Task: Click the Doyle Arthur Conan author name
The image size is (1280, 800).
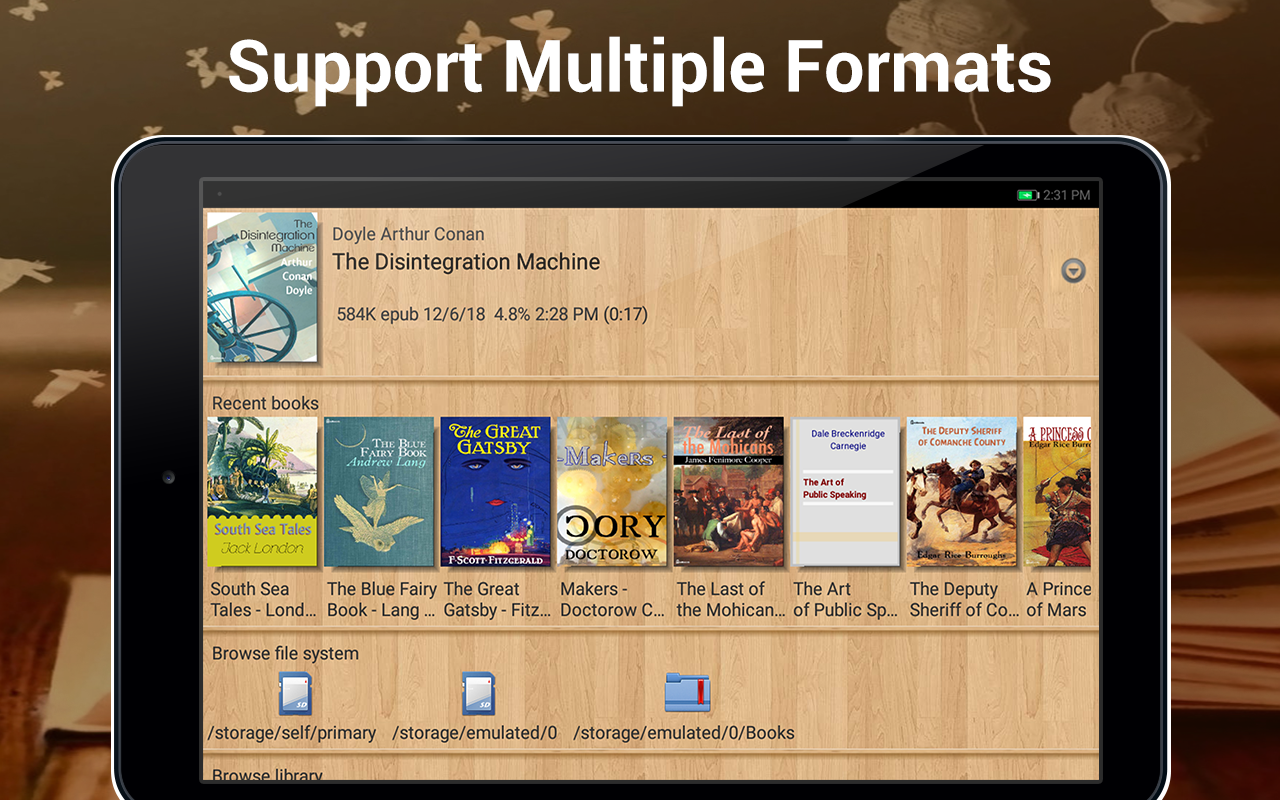Action: 408,234
